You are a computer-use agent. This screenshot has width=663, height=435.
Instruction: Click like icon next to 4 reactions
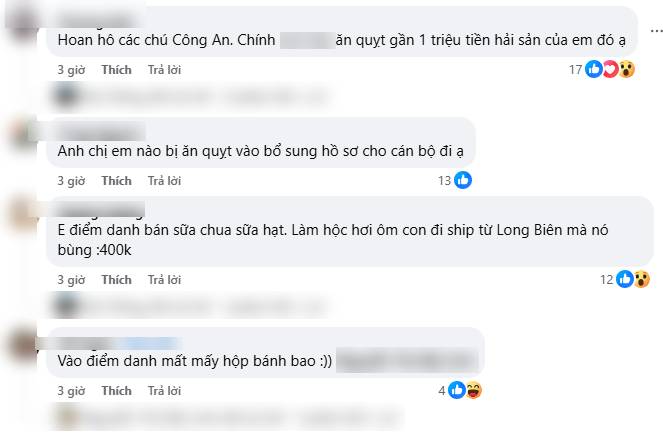coord(457,390)
